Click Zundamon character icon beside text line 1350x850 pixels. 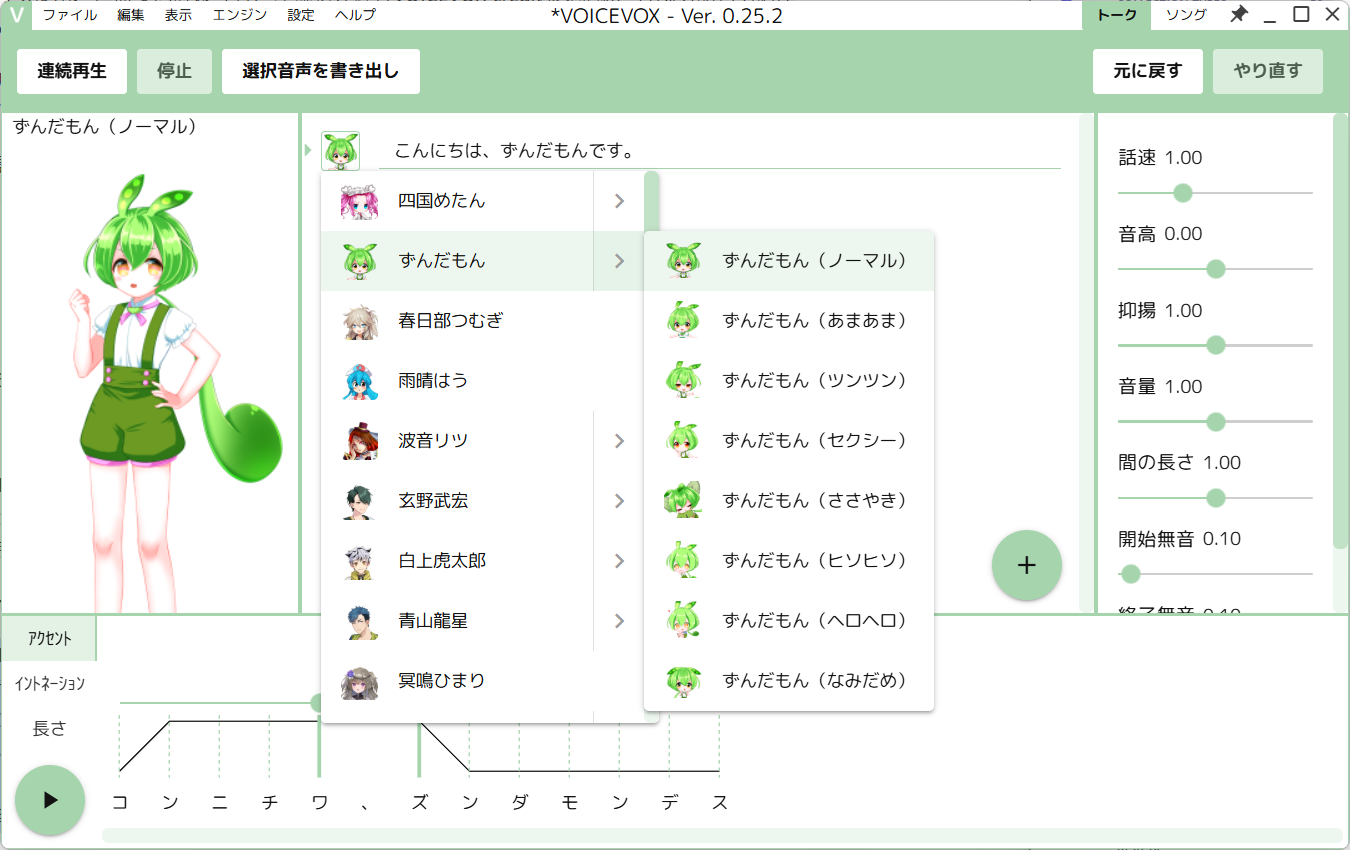pyautogui.click(x=340, y=151)
